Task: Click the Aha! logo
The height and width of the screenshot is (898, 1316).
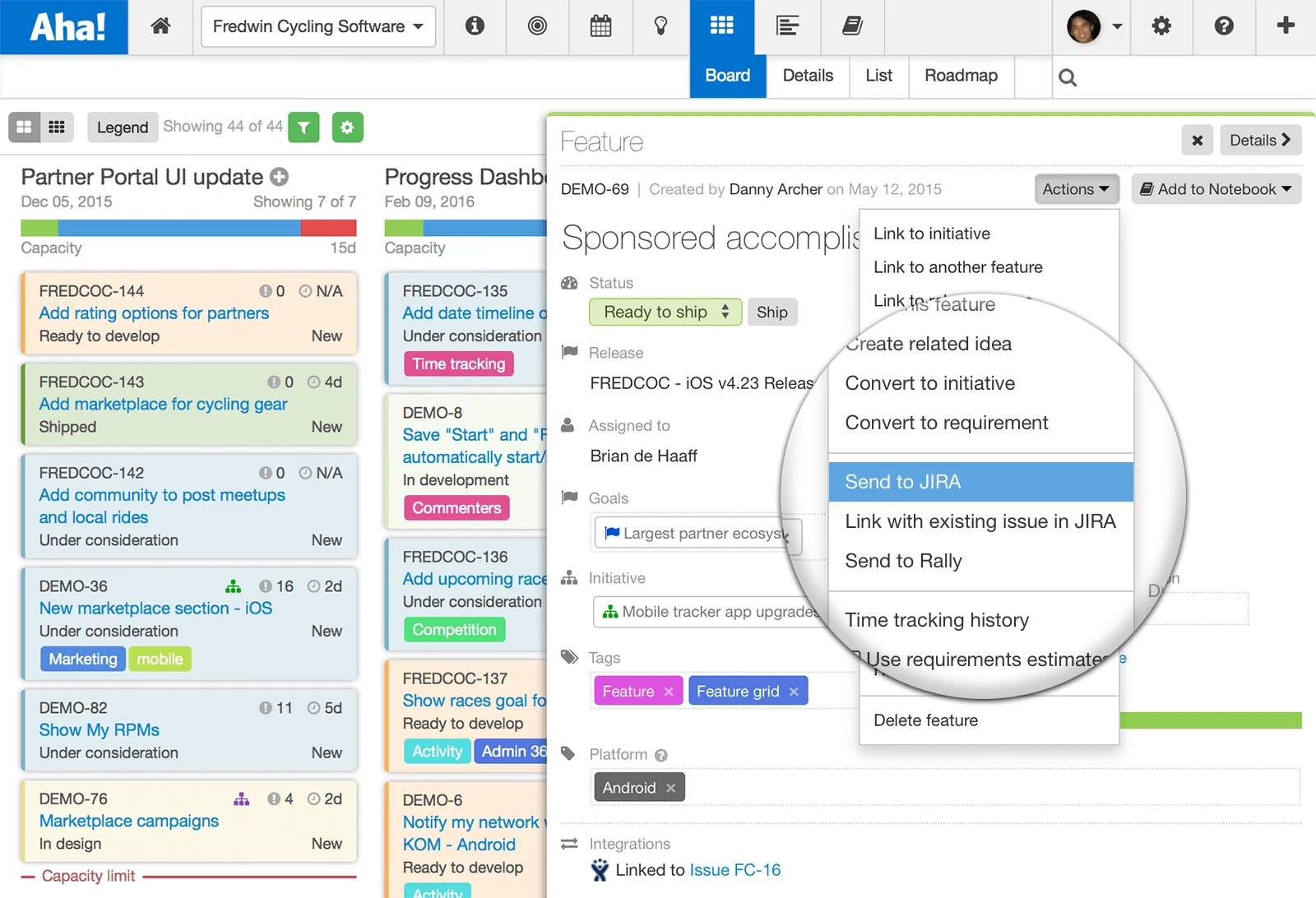Action: (64, 27)
